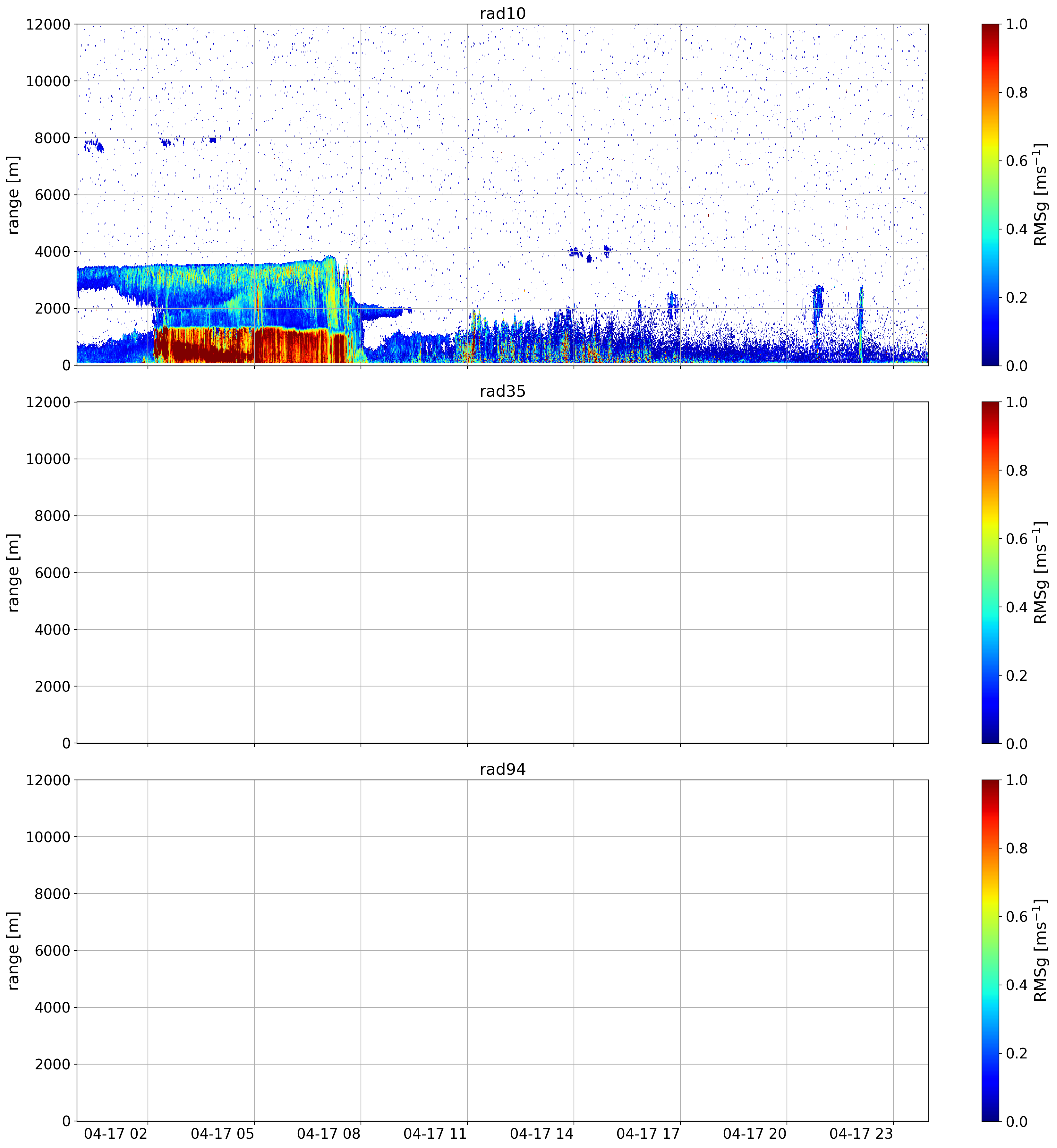
Task: Select the "04-17 17" time axis label
Action: point(649,1134)
